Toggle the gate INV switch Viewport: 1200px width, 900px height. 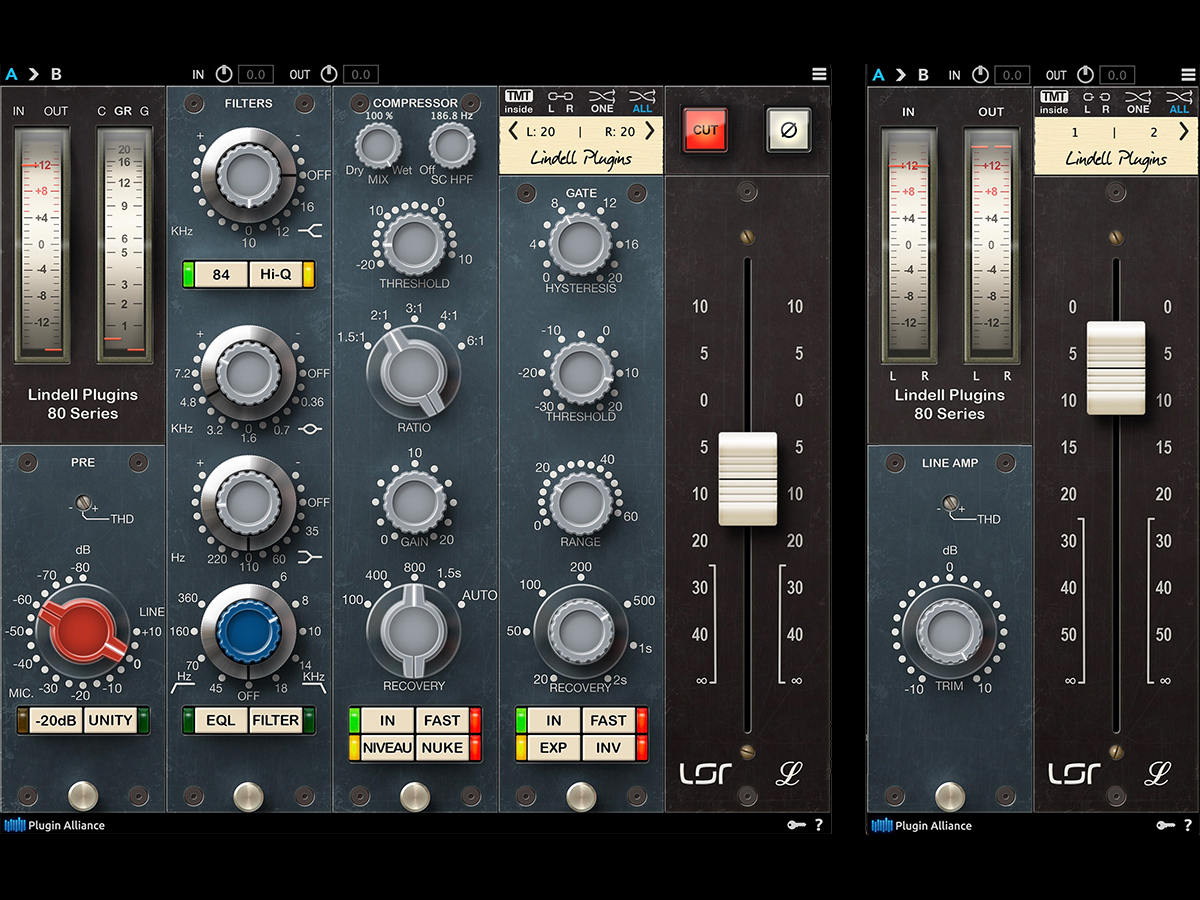click(608, 747)
